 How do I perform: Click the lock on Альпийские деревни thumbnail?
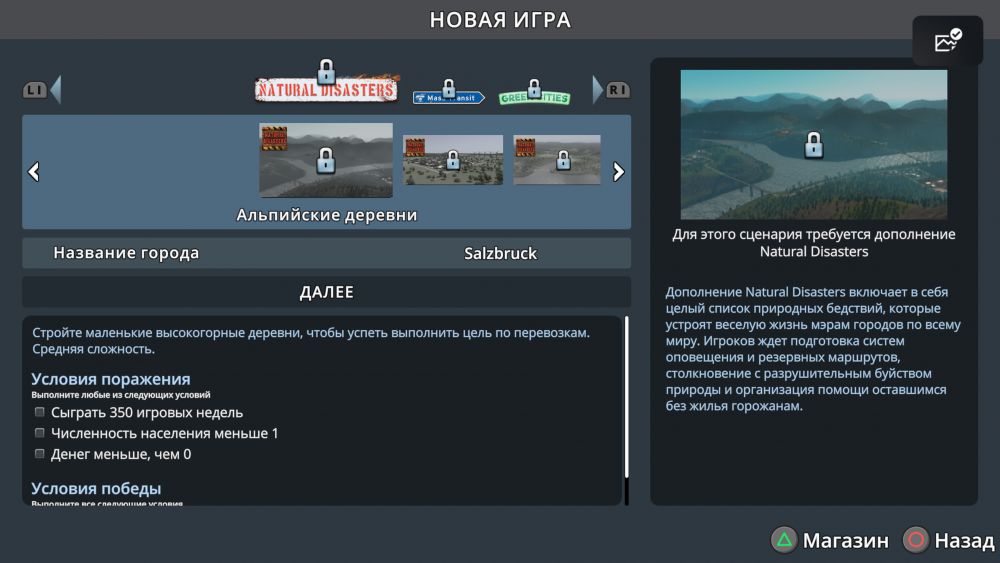(326, 161)
